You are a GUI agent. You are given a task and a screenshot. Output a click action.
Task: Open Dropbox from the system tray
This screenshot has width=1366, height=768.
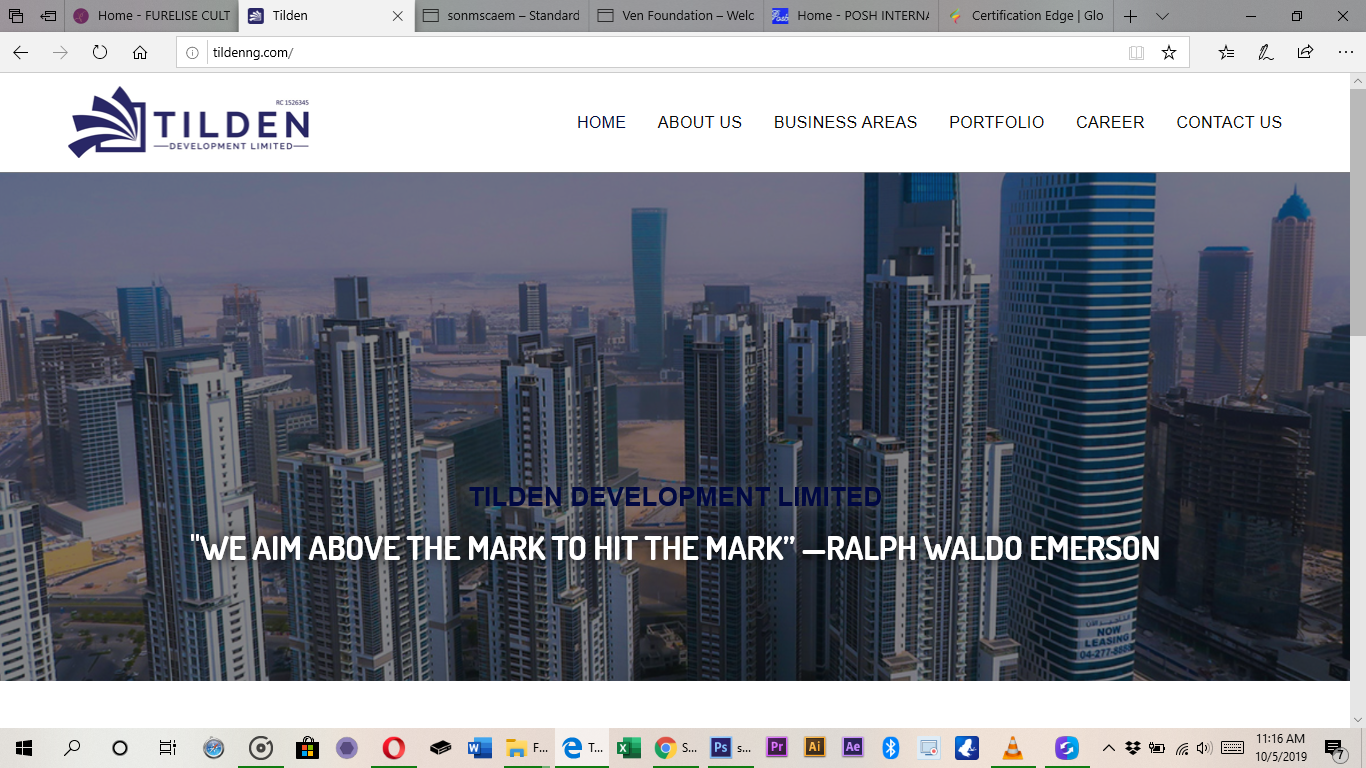click(x=1133, y=748)
